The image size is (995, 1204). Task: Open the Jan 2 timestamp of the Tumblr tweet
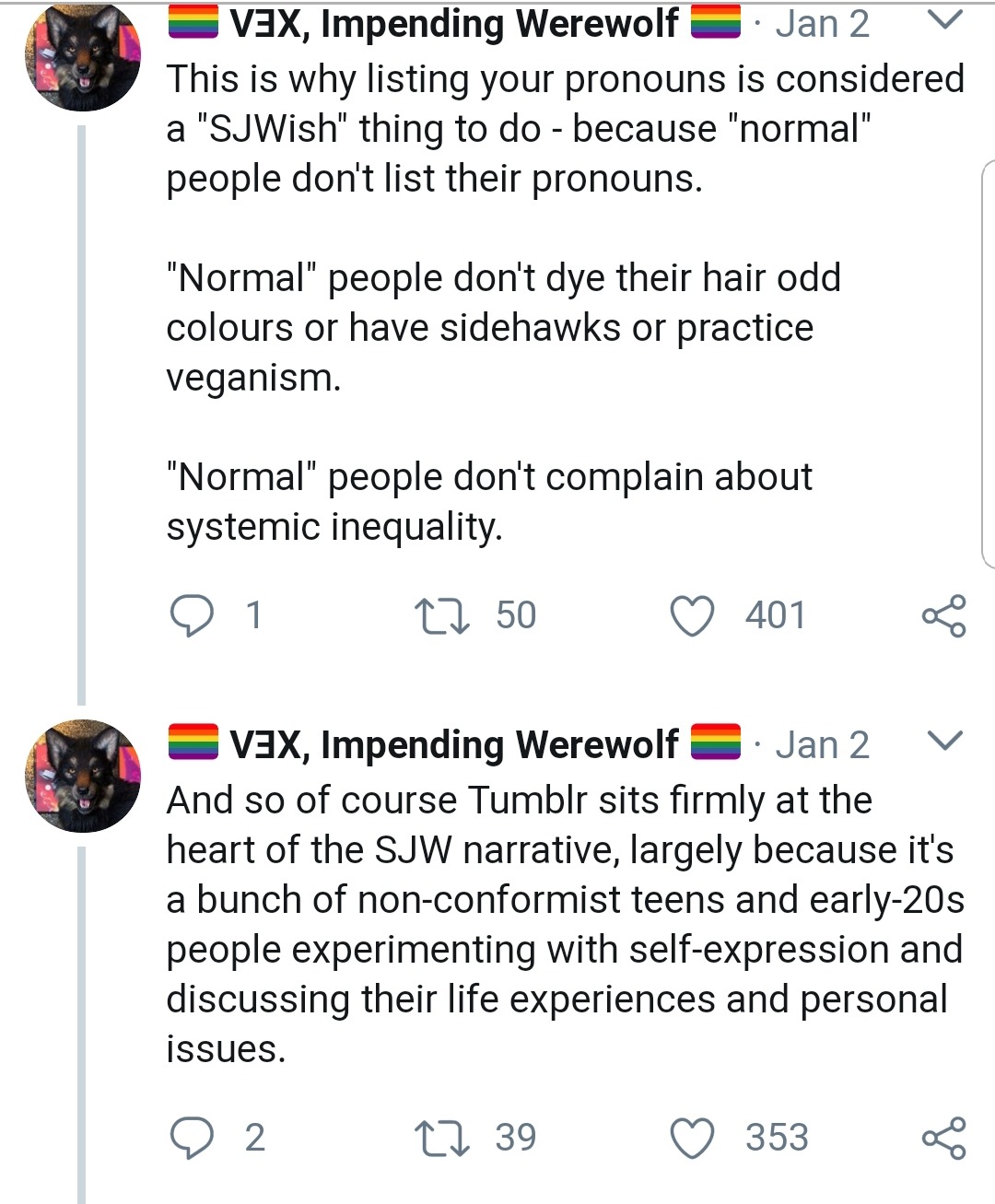click(x=822, y=745)
